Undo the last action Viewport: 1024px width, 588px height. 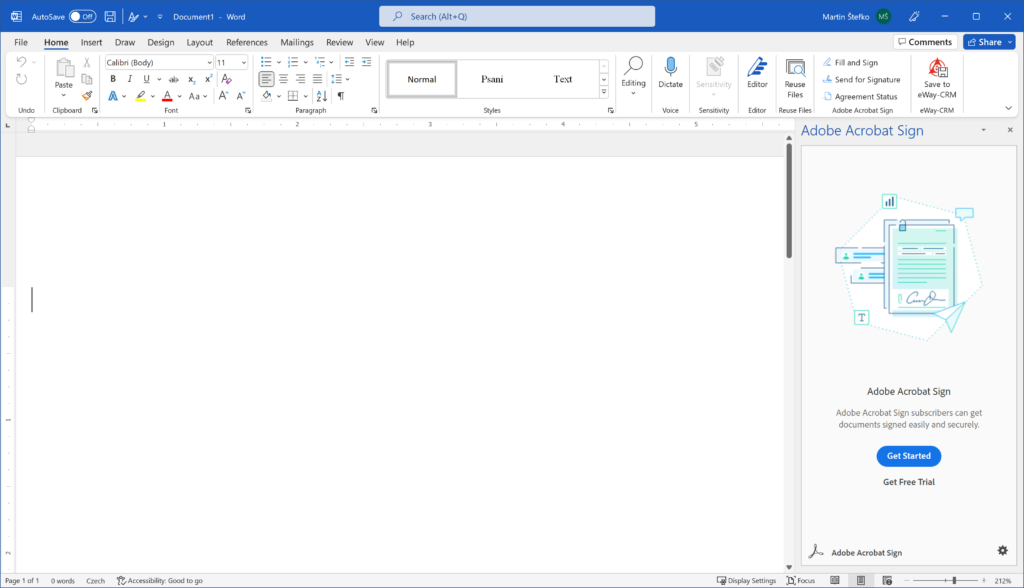[22, 62]
